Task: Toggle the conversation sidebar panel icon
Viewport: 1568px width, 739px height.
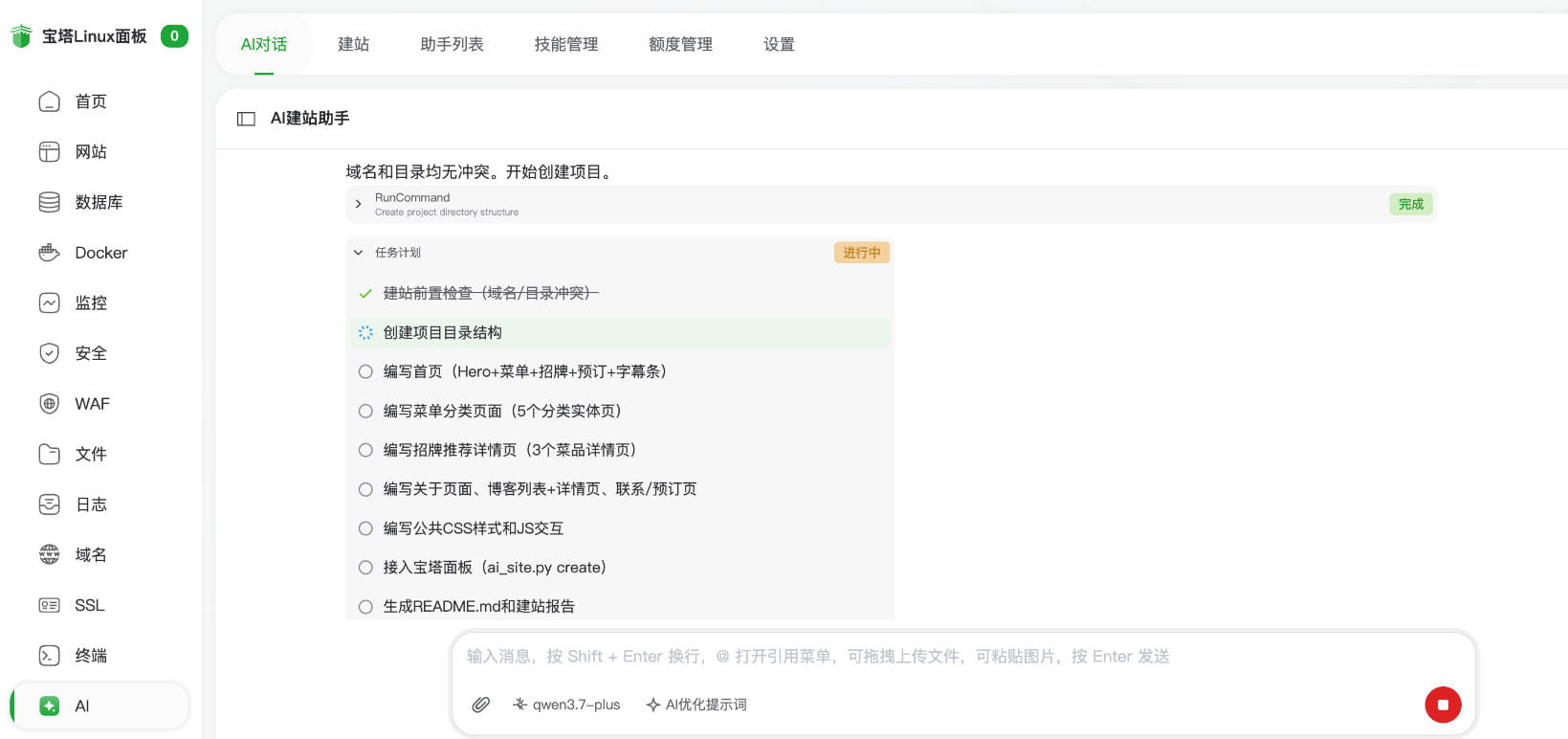Action: click(246, 119)
